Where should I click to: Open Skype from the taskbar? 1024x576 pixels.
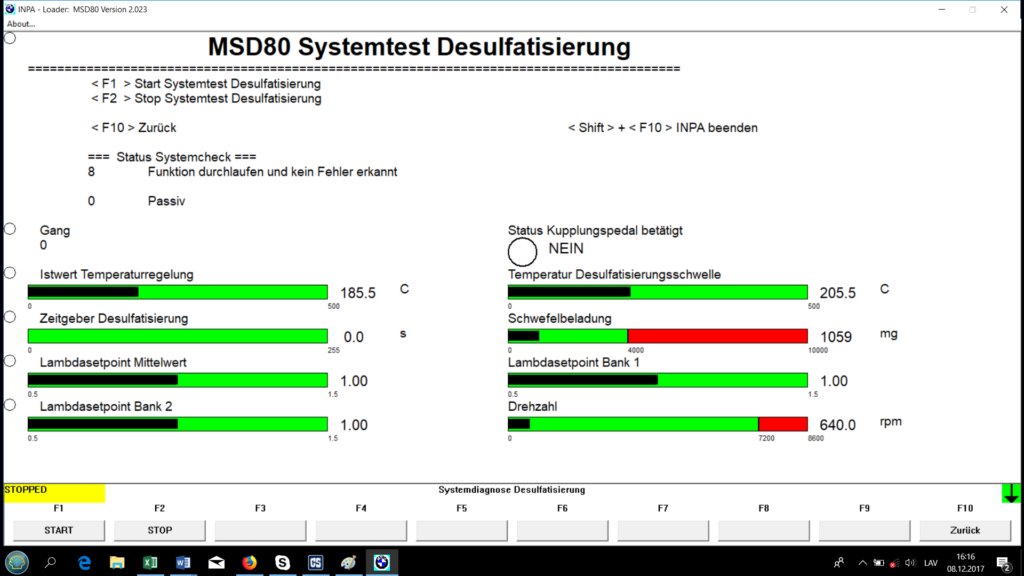[x=282, y=563]
